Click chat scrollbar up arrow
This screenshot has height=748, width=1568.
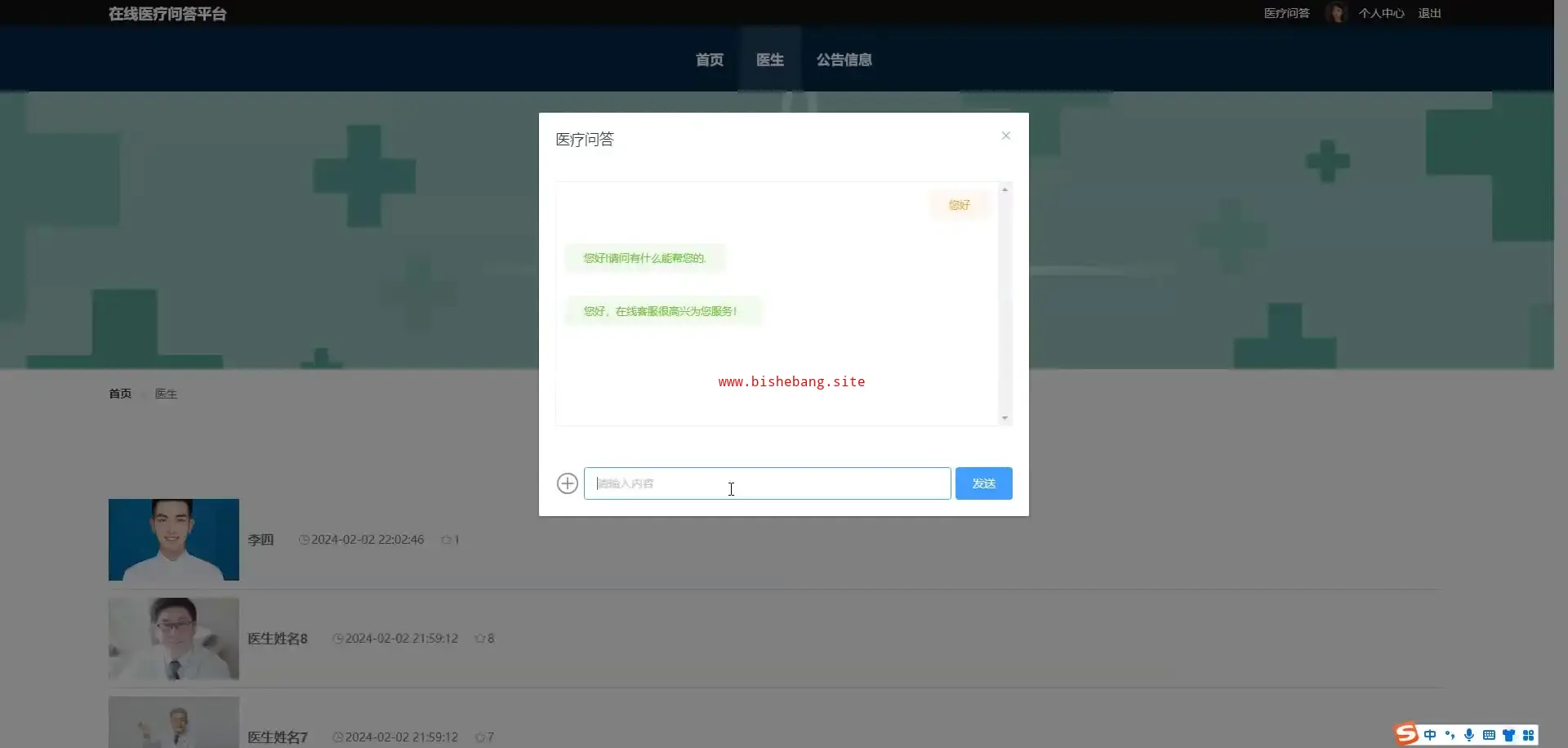1005,189
